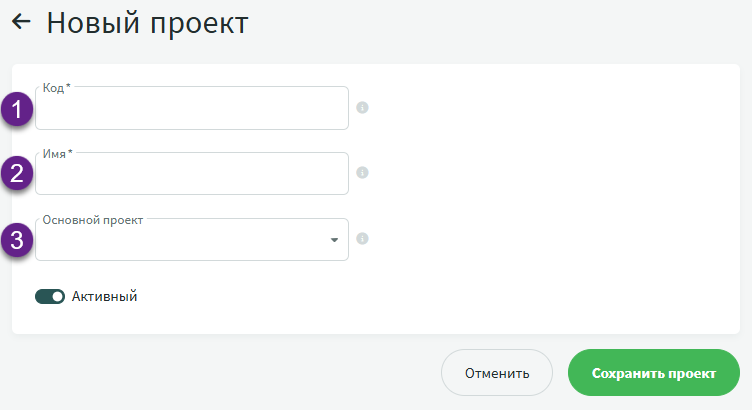Click the back arrow beside Новый проект
This screenshot has height=410, width=752.
[21, 22]
